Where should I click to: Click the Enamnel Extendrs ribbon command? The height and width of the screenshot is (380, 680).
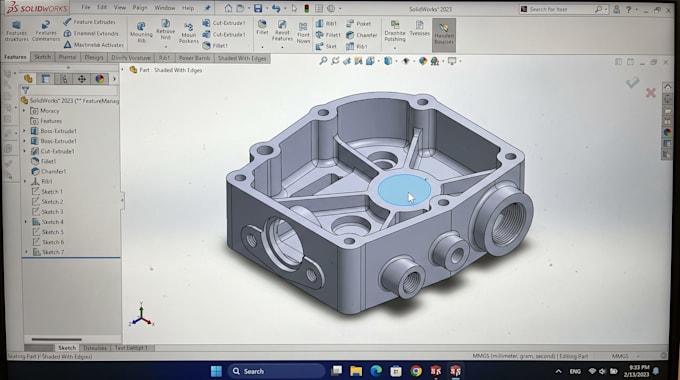[91, 33]
